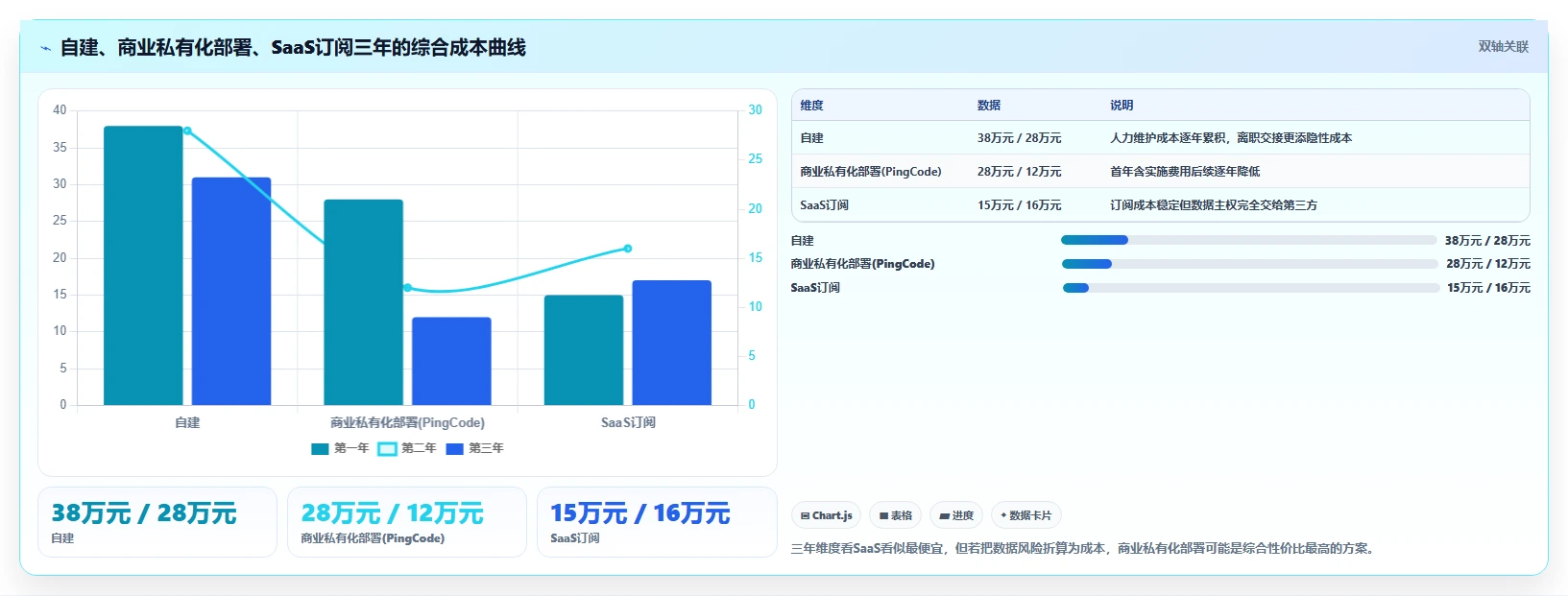
Task: Click the SaaS订阅 third-year blue bar
Action: click(671, 343)
